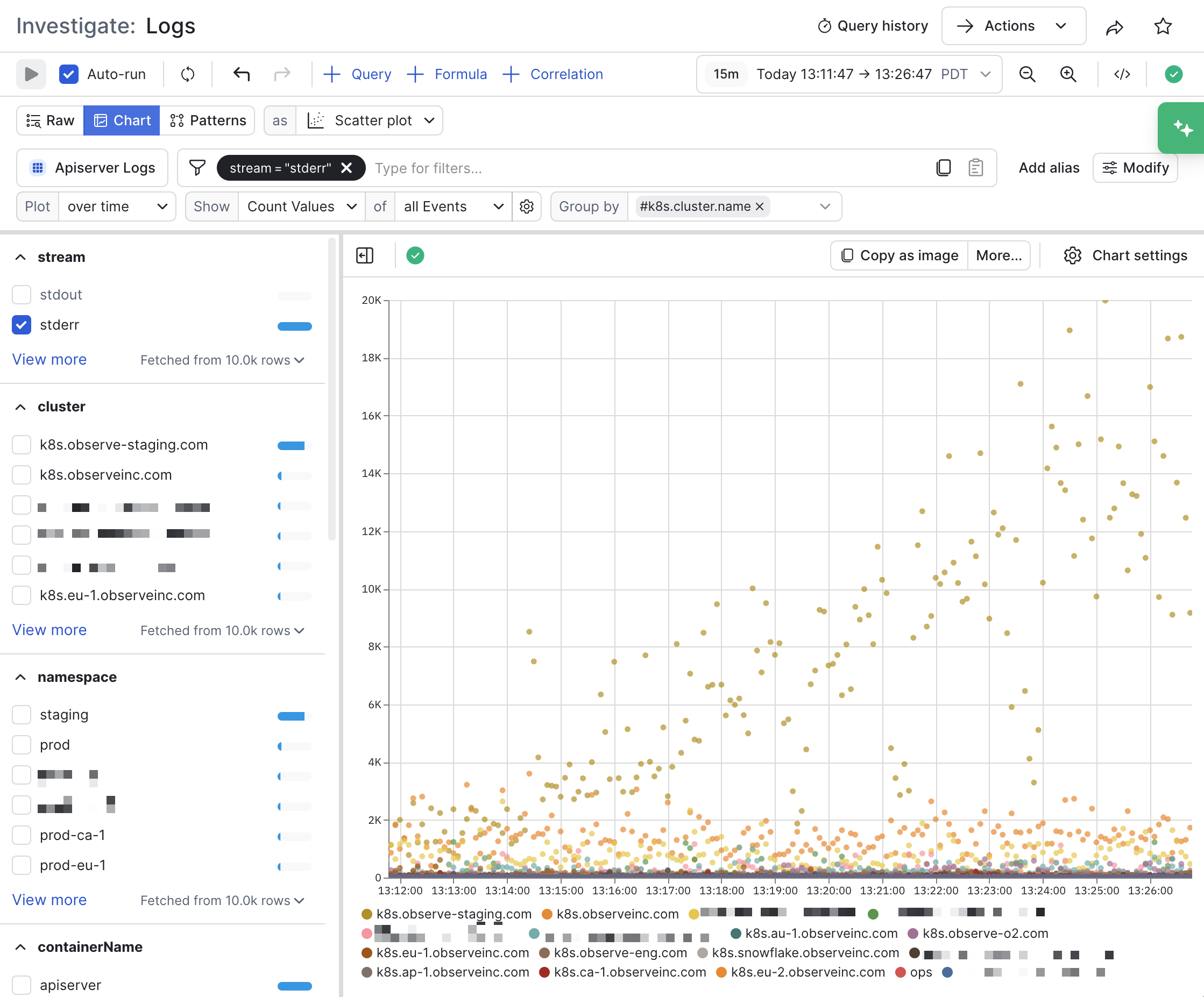Viewport: 1204px width, 997px height.
Task: Check the stdout stream checkbox
Action: point(22,295)
